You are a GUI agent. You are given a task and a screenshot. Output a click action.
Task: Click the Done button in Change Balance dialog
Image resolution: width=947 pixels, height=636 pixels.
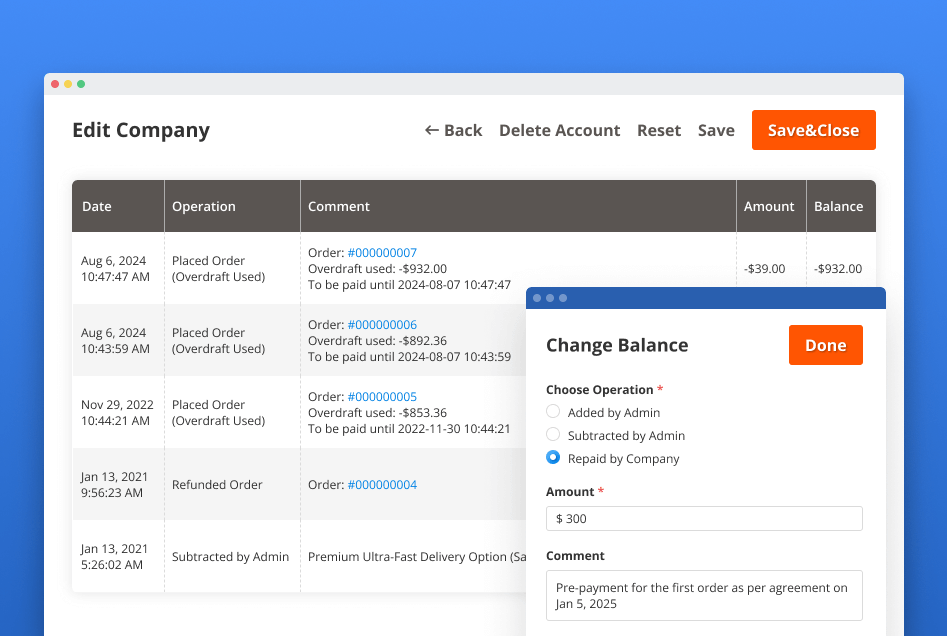(825, 344)
